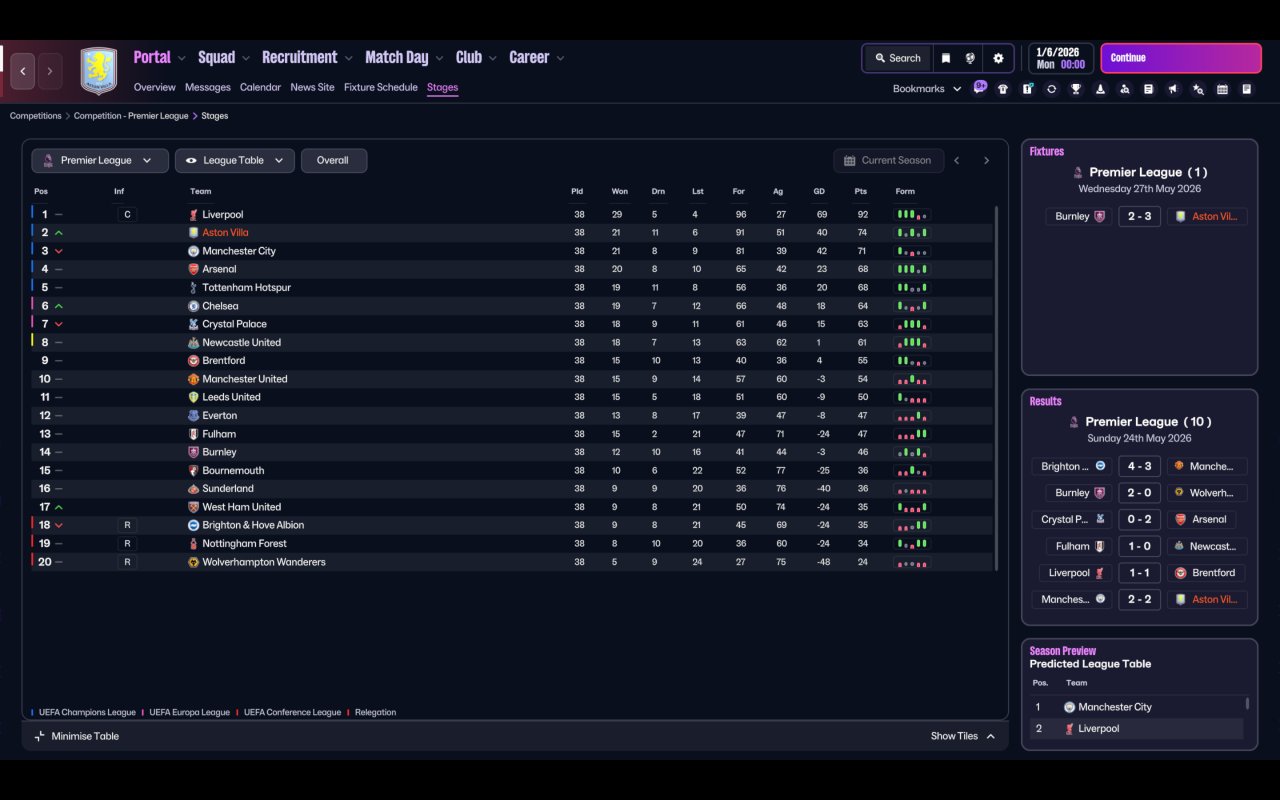Open the training cone bookmark shortcut
Screen dimensions: 1280x800
pos(1100,89)
